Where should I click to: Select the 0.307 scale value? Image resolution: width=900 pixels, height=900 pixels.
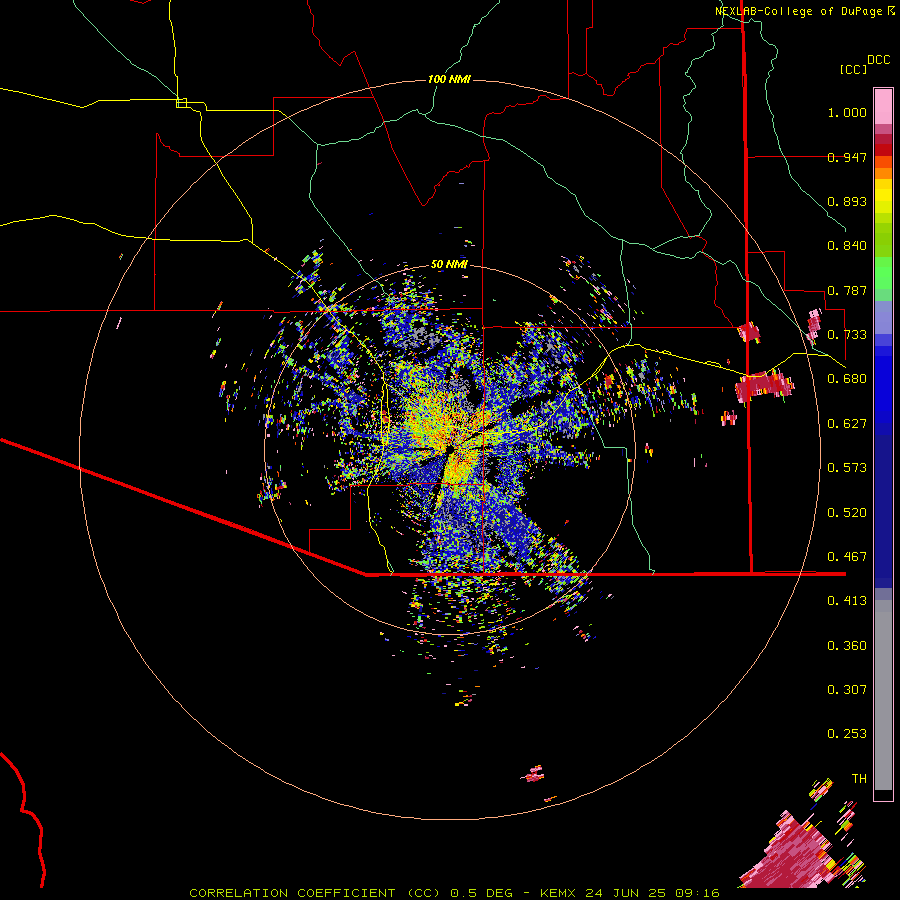point(847,690)
